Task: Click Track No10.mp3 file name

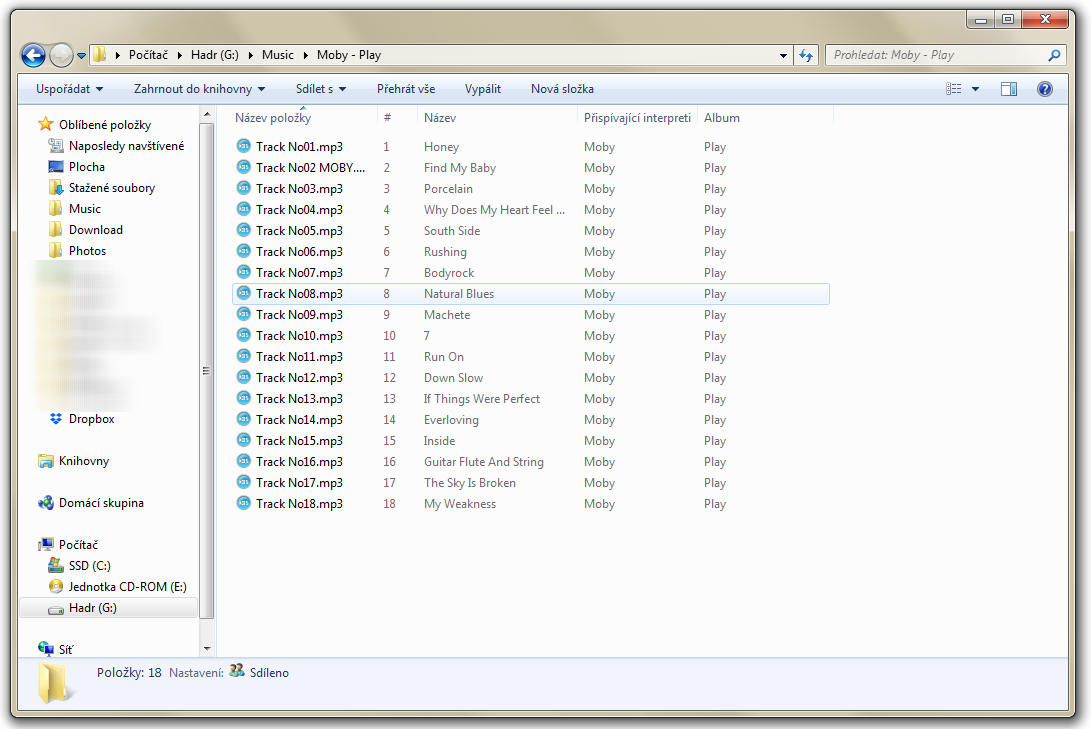Action: pyautogui.click(x=299, y=335)
